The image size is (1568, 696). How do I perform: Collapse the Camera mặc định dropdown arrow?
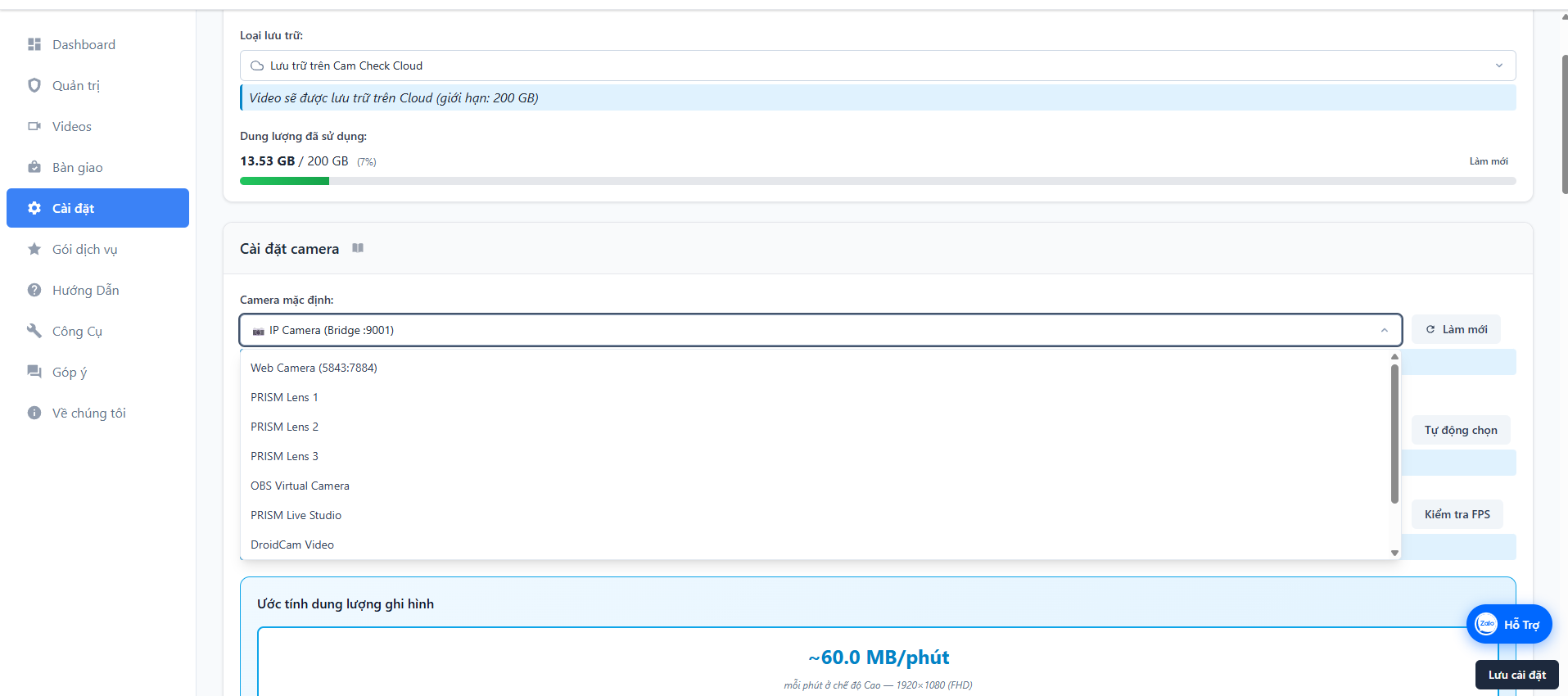[x=1385, y=330]
